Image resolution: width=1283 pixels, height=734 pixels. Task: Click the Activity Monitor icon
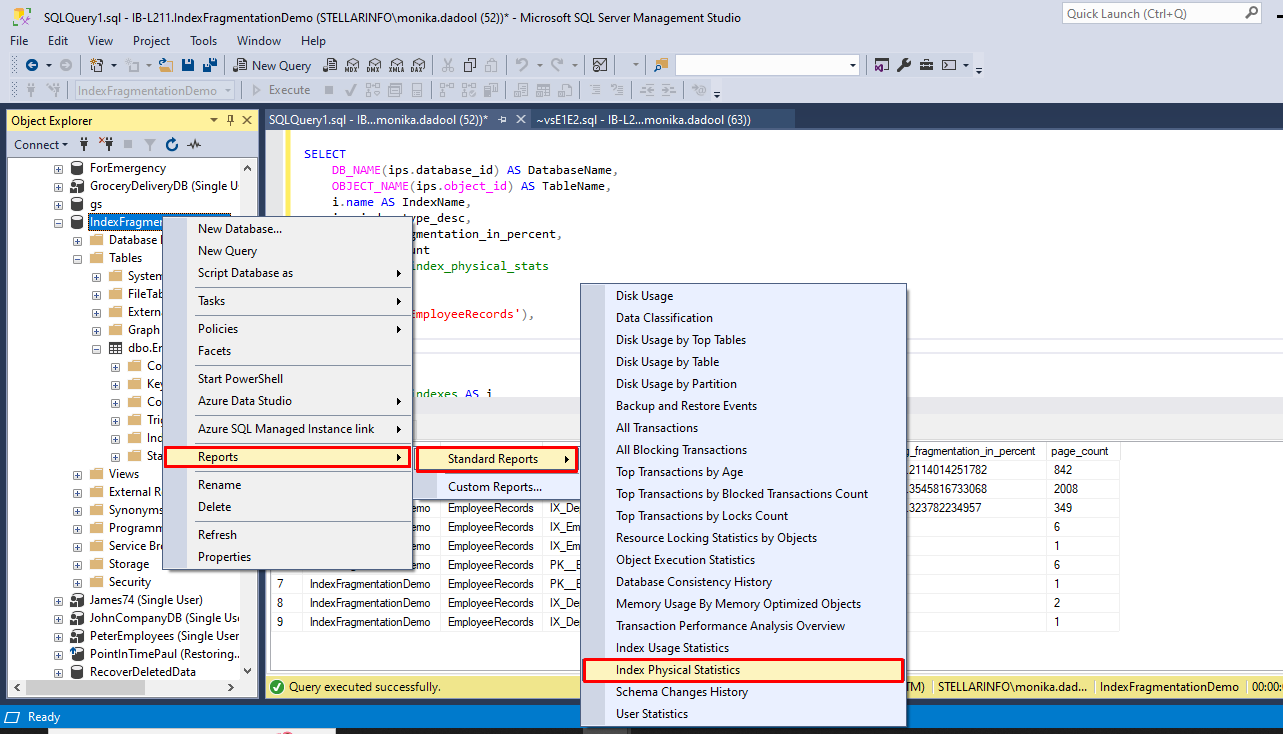click(600, 65)
